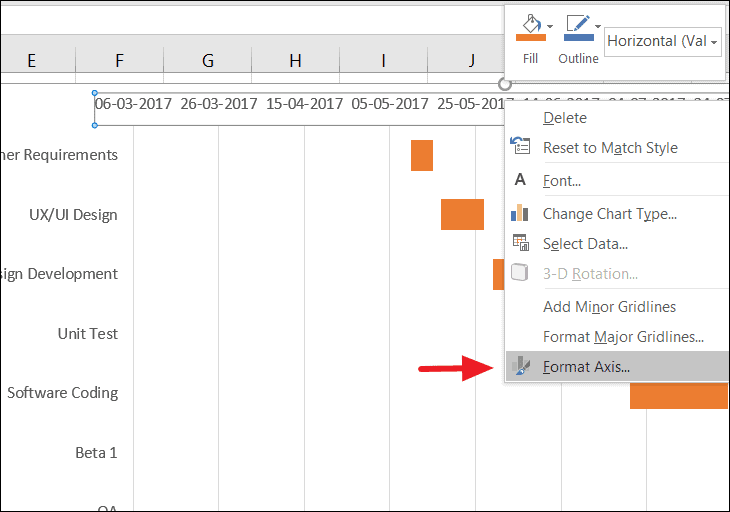Screen dimensions: 730x512
Task: Choose Change Chart Type...
Action: click(x=610, y=214)
